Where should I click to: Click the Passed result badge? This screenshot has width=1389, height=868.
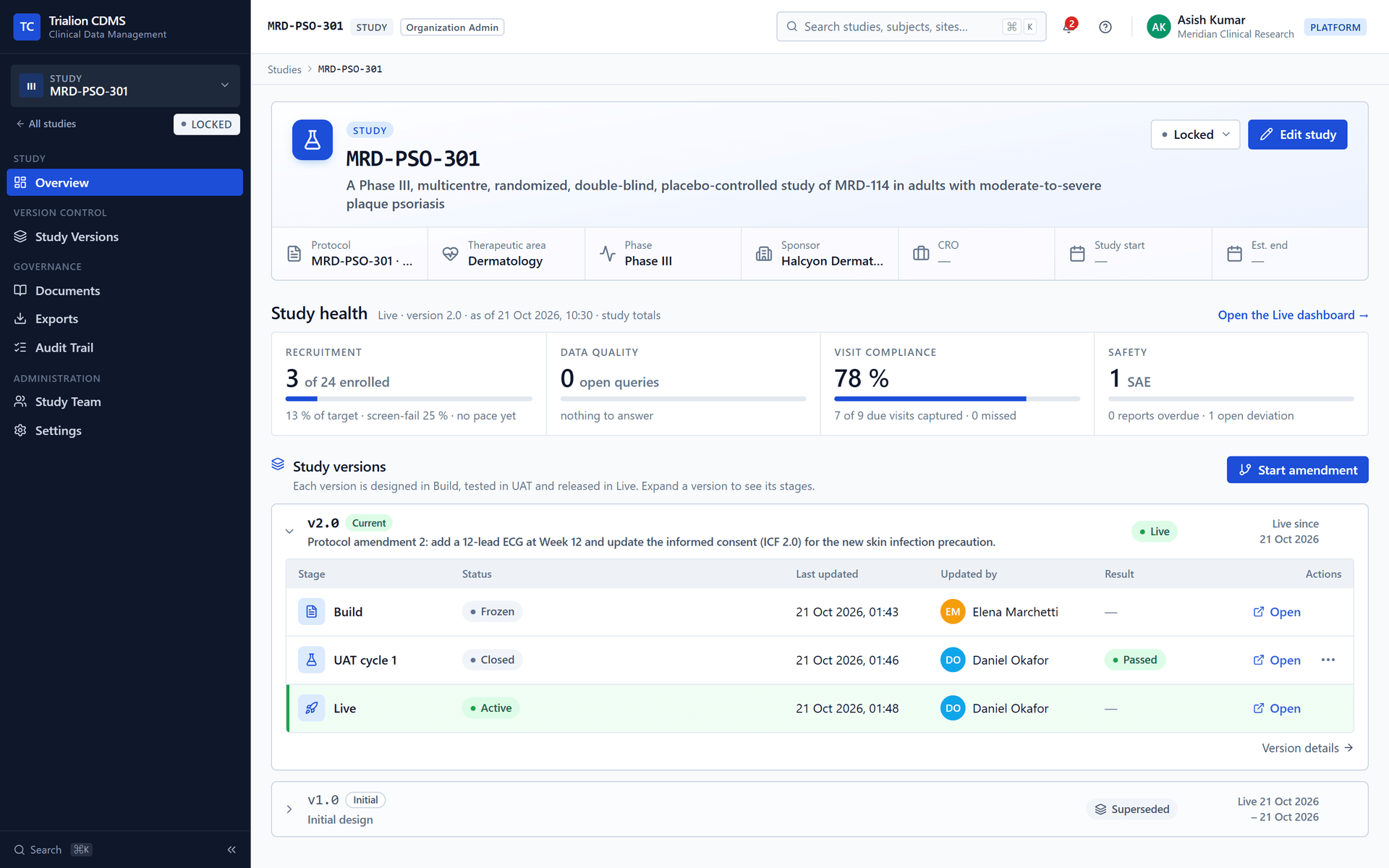[x=1134, y=660]
